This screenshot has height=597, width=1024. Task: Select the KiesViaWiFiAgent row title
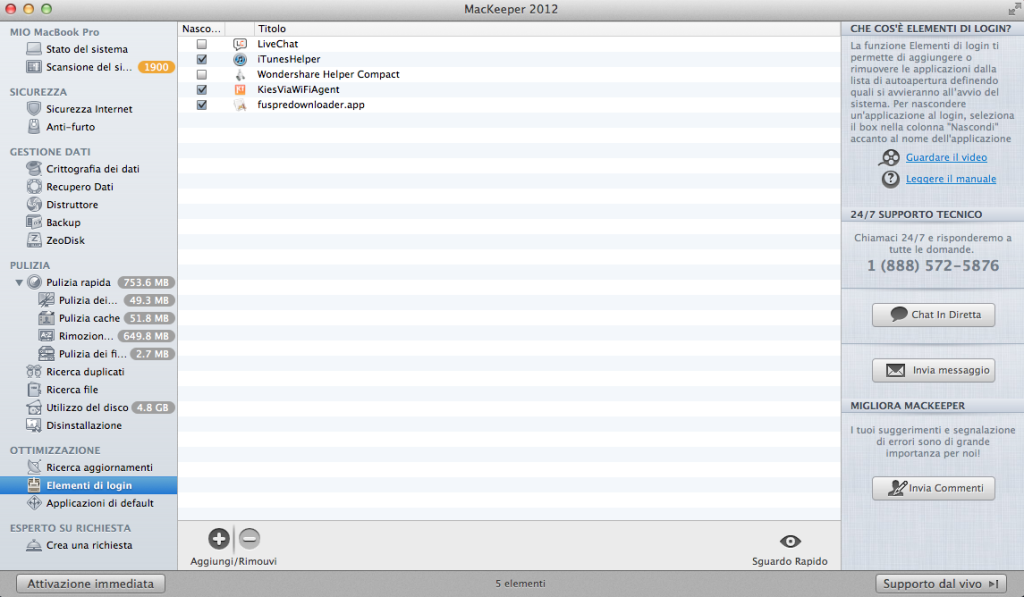(x=298, y=89)
